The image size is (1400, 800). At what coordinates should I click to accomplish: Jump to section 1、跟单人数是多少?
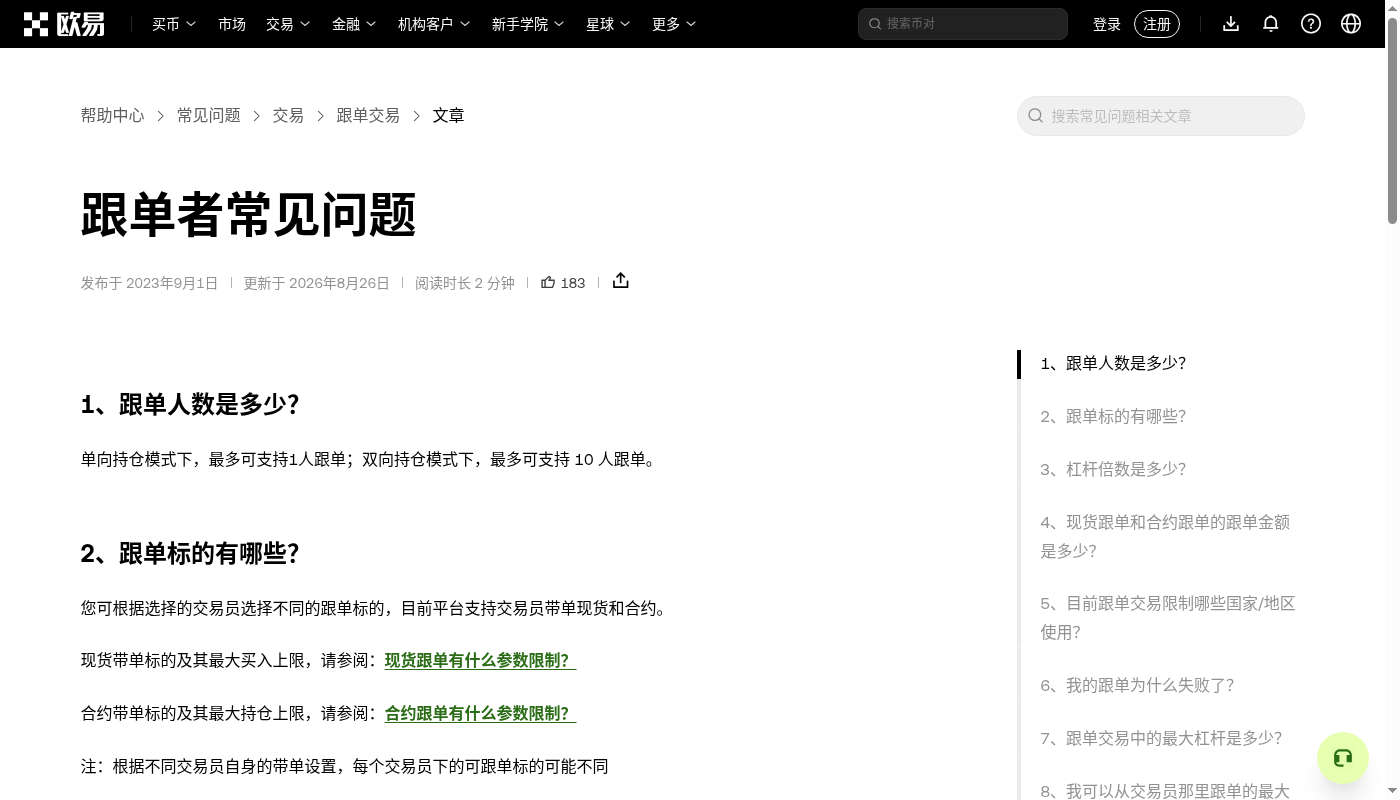click(1113, 364)
